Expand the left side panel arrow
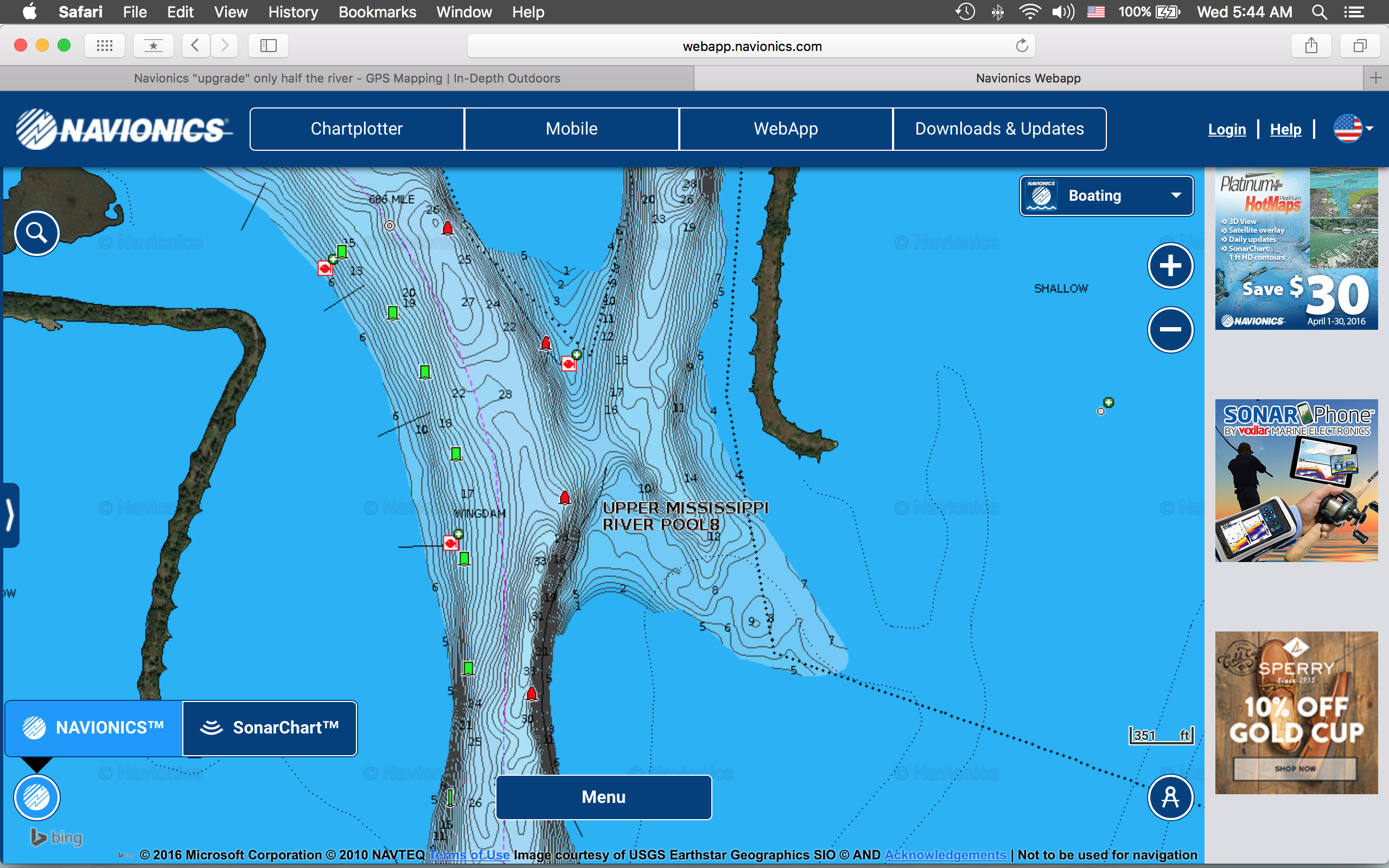 10,515
